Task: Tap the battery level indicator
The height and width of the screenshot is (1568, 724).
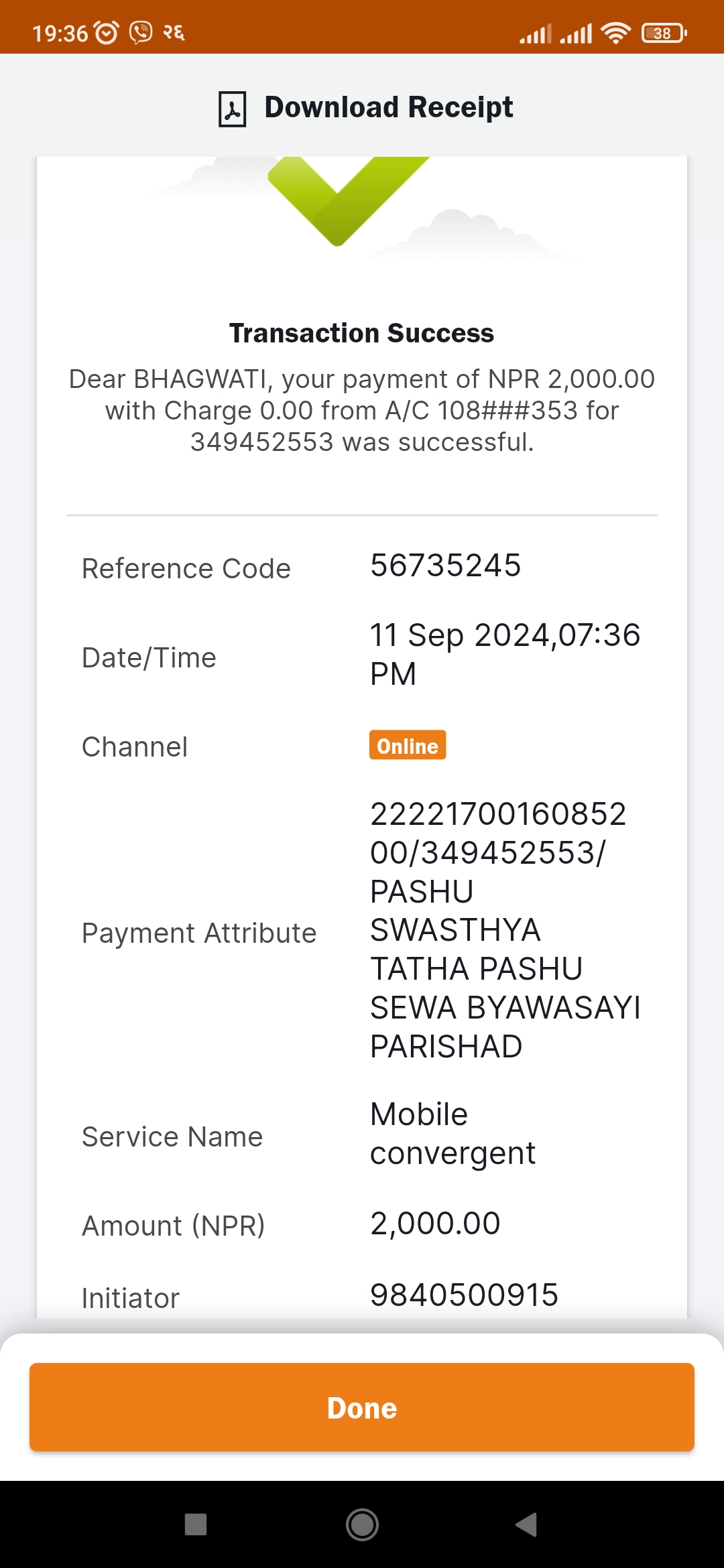Action: pos(664,33)
